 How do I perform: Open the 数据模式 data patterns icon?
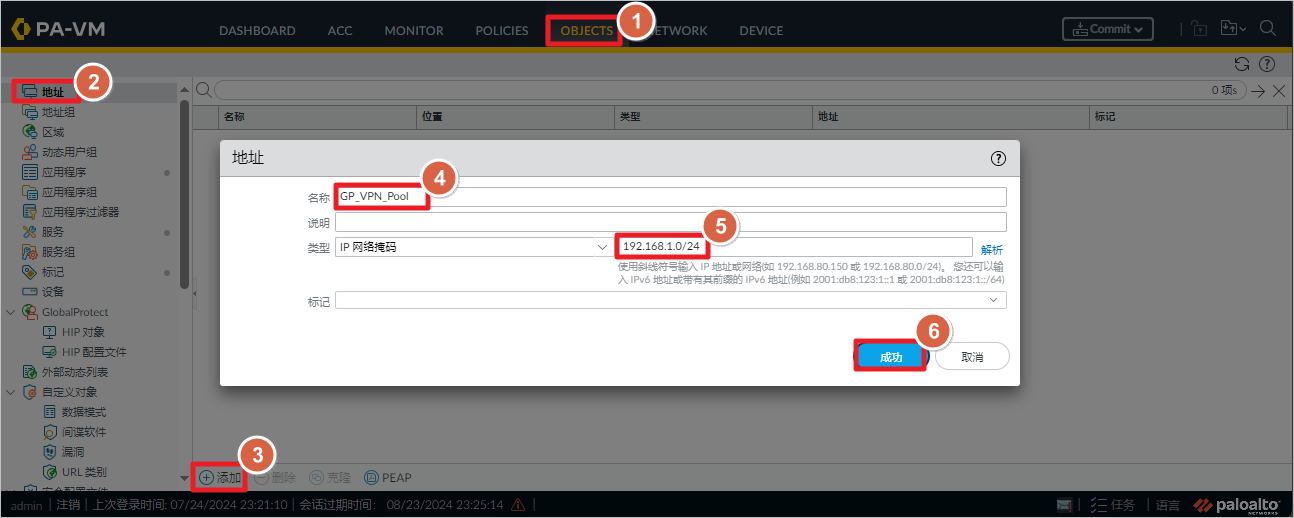50,412
